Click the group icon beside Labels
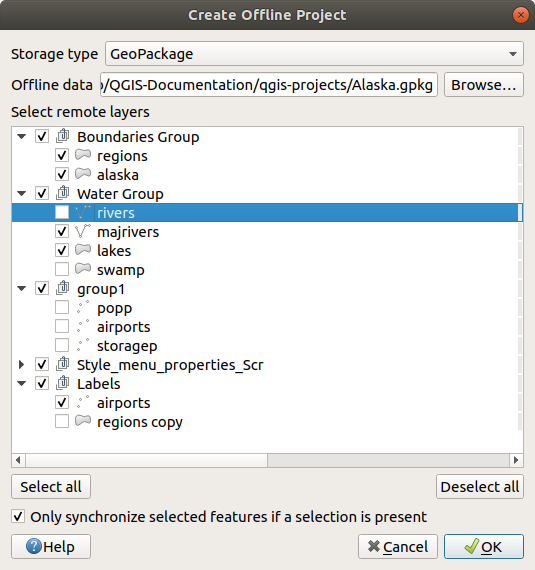This screenshot has height=570, width=535. point(63,383)
